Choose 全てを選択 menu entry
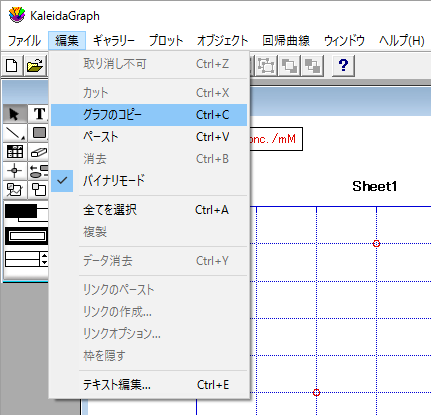Image resolution: width=431 pixels, height=415 pixels. point(149,210)
